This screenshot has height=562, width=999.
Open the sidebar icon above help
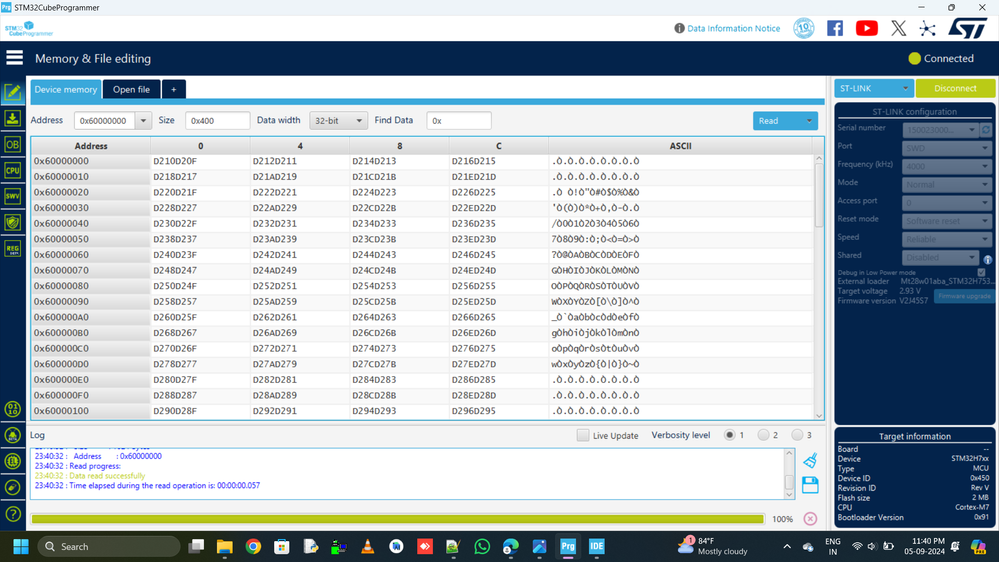tap(13, 487)
